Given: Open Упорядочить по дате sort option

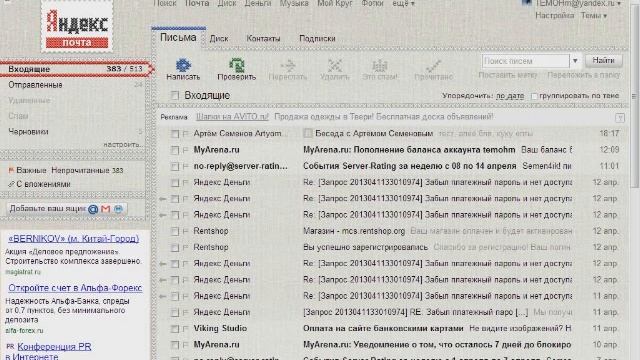Looking at the screenshot, I should point(510,96).
